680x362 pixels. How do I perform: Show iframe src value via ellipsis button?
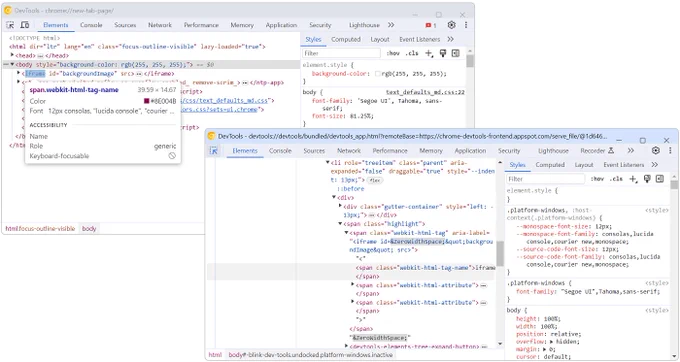(139, 74)
